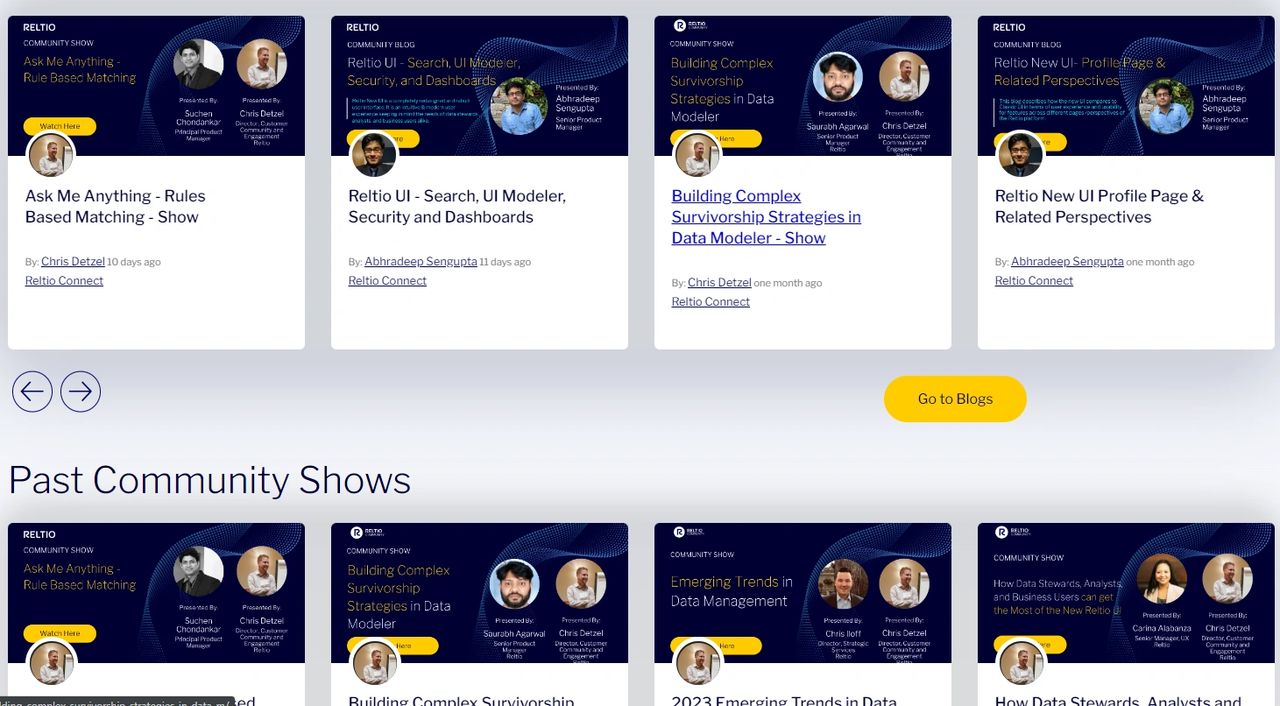This screenshot has width=1280, height=706.
Task: Click author avatar on How Data Stewards card
Action: (1021, 662)
